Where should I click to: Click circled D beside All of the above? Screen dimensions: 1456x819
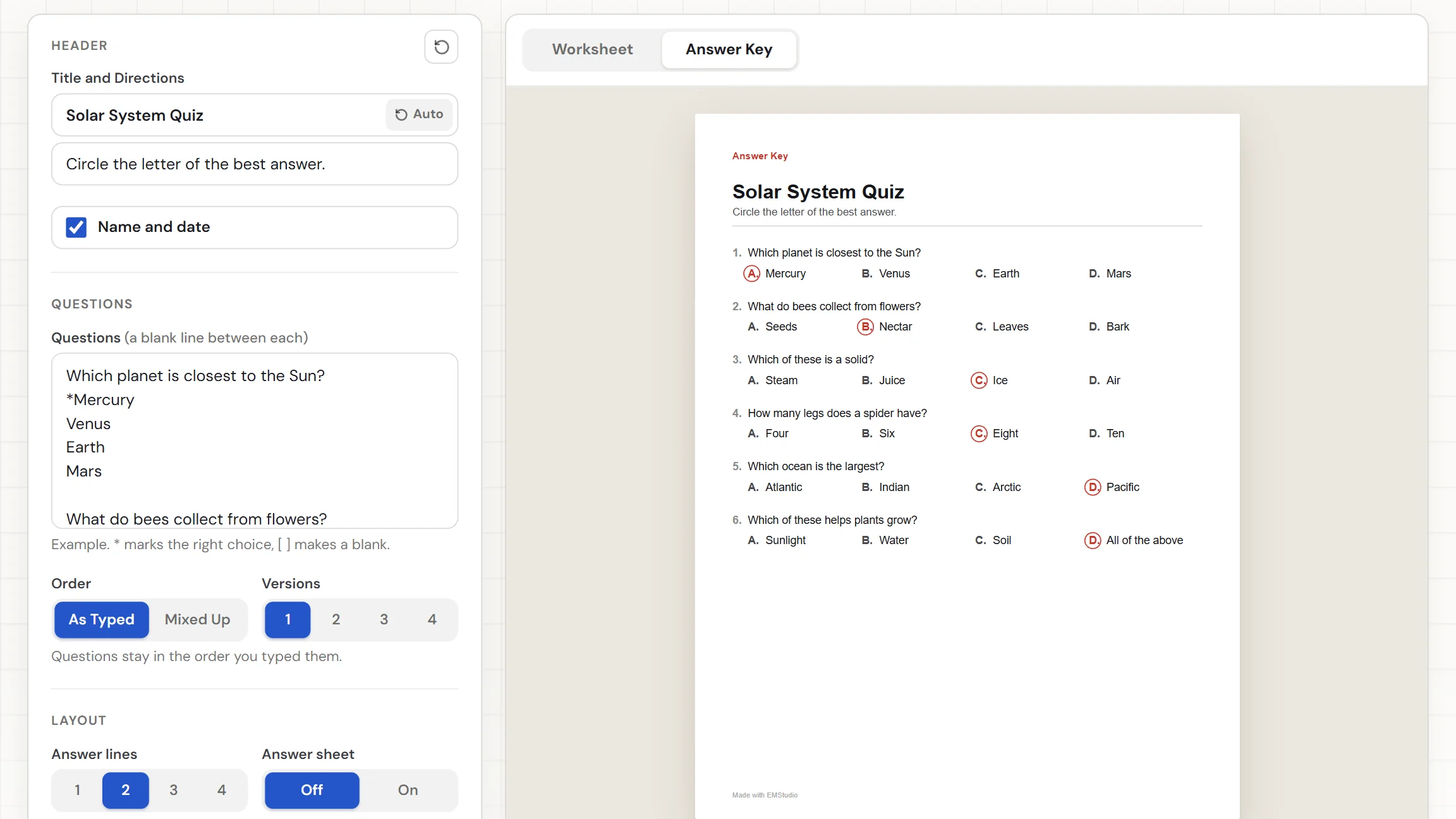(x=1093, y=540)
